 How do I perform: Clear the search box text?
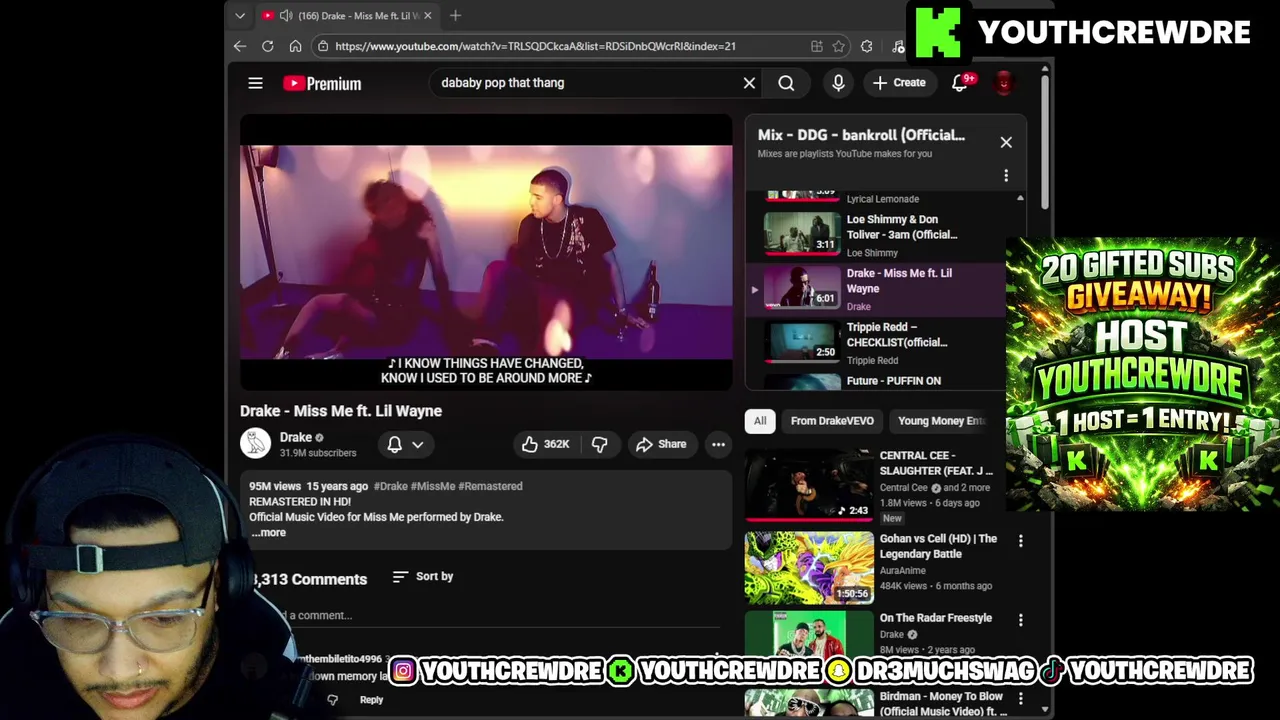[749, 83]
